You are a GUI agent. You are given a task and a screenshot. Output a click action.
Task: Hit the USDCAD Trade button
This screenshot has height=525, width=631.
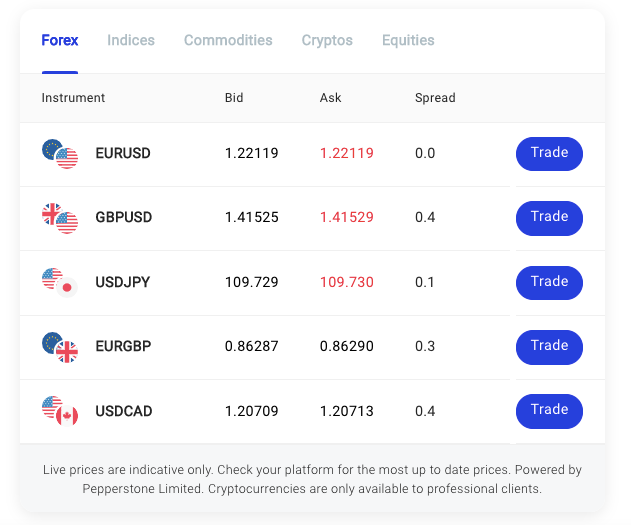coord(549,411)
